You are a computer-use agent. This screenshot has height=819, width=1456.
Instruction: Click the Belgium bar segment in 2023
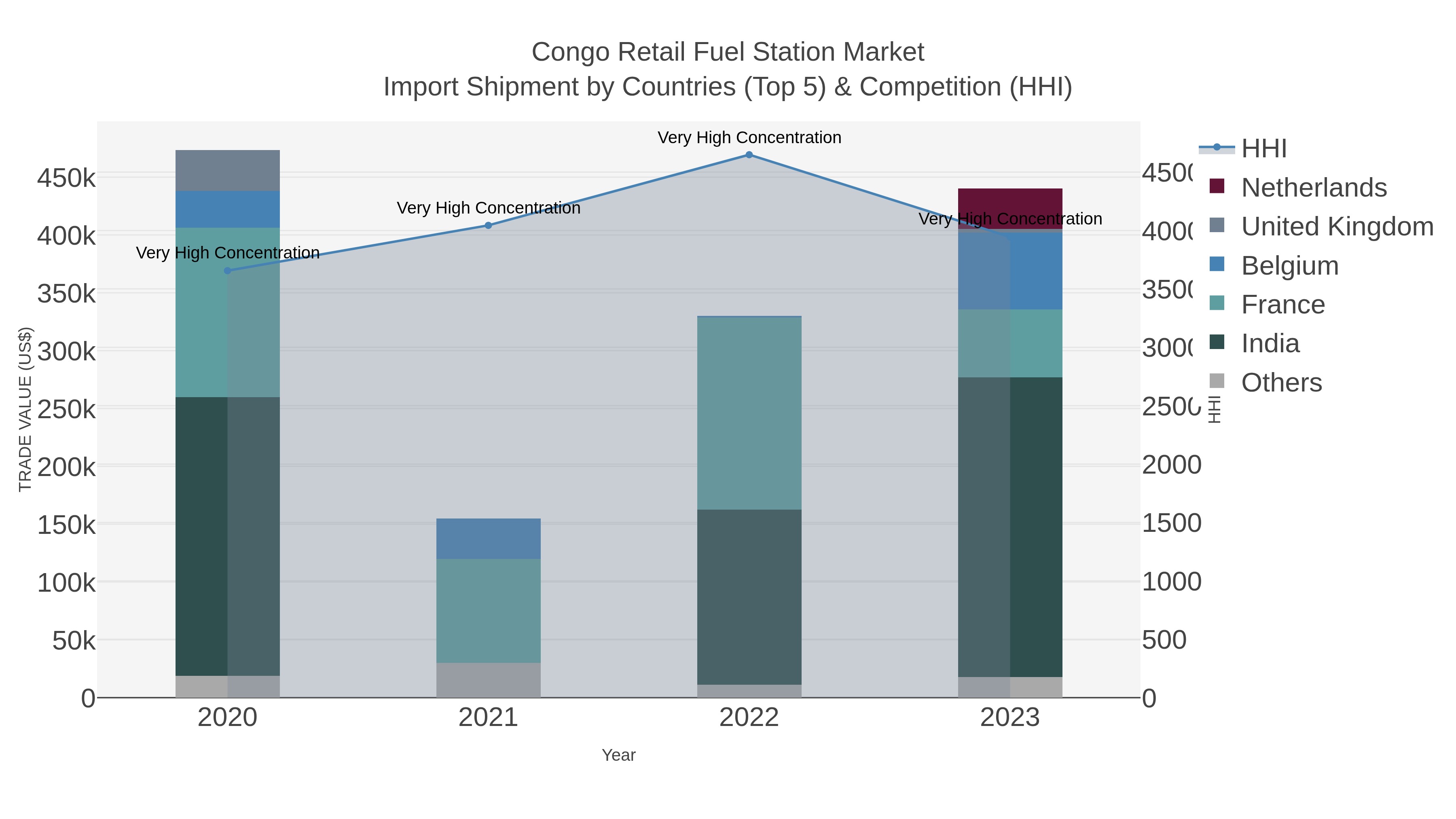click(1010, 271)
